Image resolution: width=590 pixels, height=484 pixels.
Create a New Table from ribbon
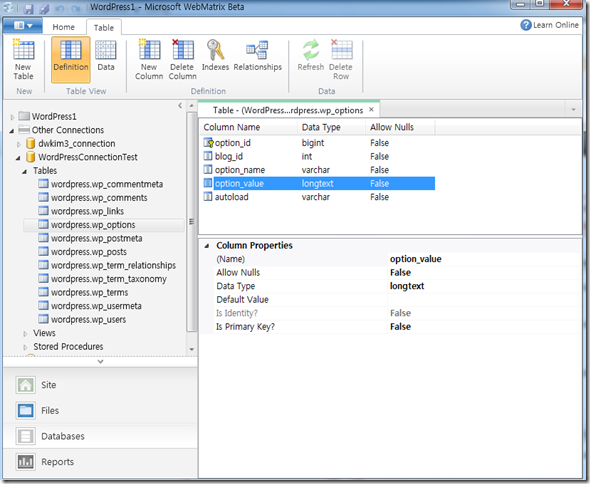[23, 60]
